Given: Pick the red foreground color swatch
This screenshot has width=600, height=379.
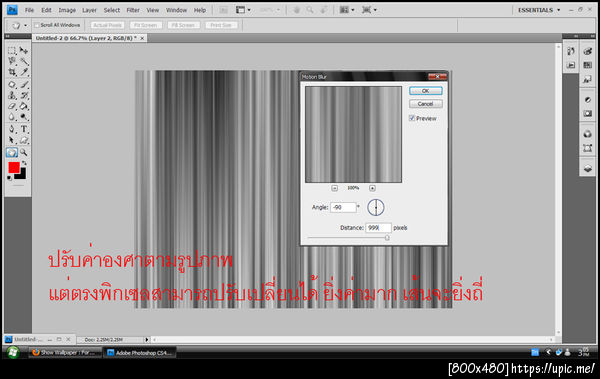Looking at the screenshot, I should tap(14, 167).
